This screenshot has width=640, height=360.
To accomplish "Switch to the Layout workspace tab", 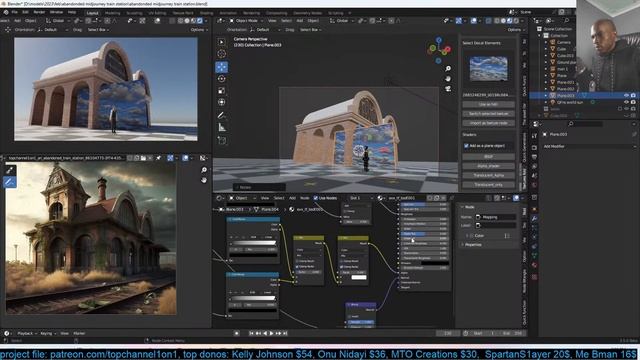I will pyautogui.click(x=93, y=13).
